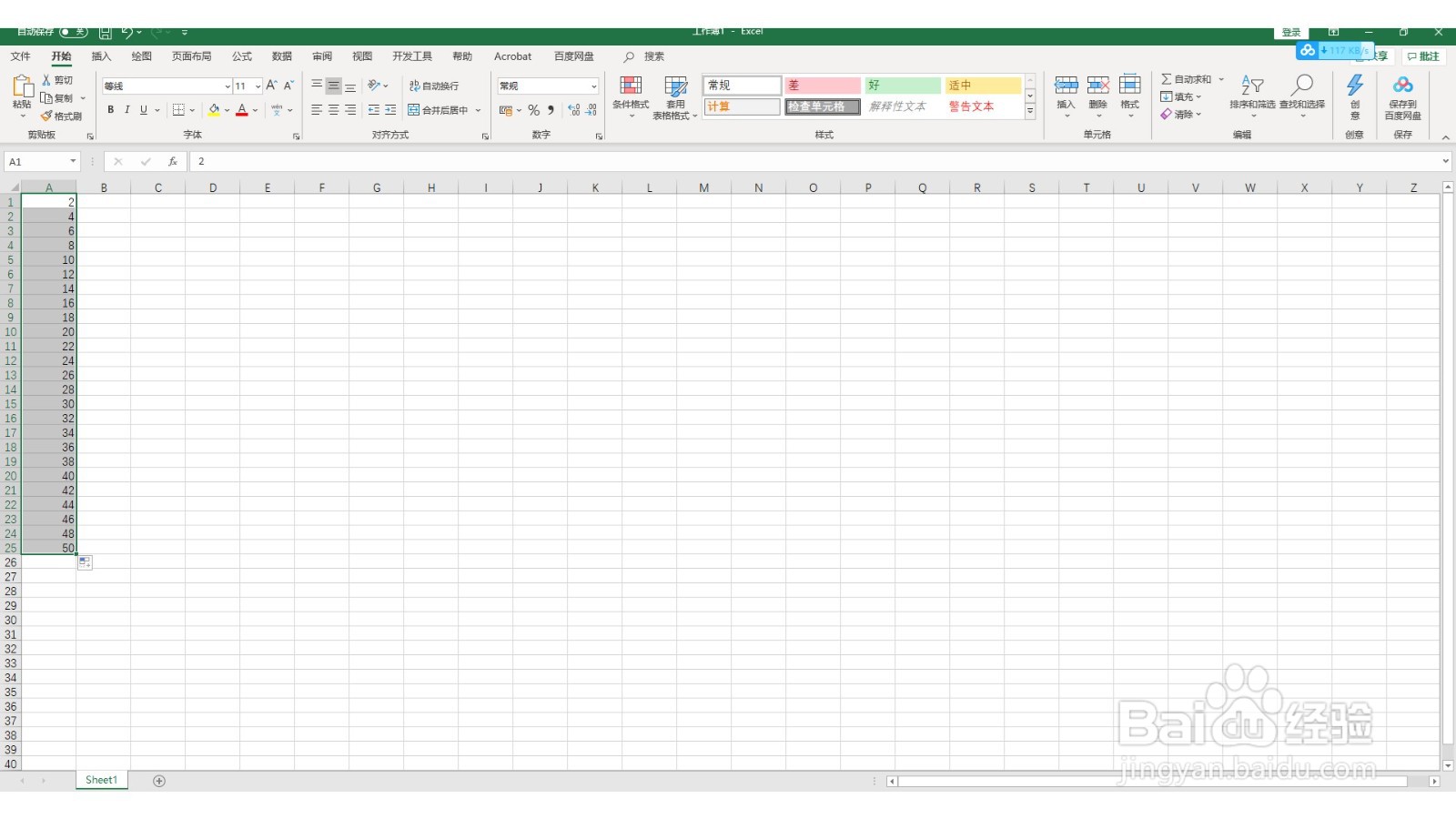Toggle Underline formatting
This screenshot has height=819, width=1456.
144,110
